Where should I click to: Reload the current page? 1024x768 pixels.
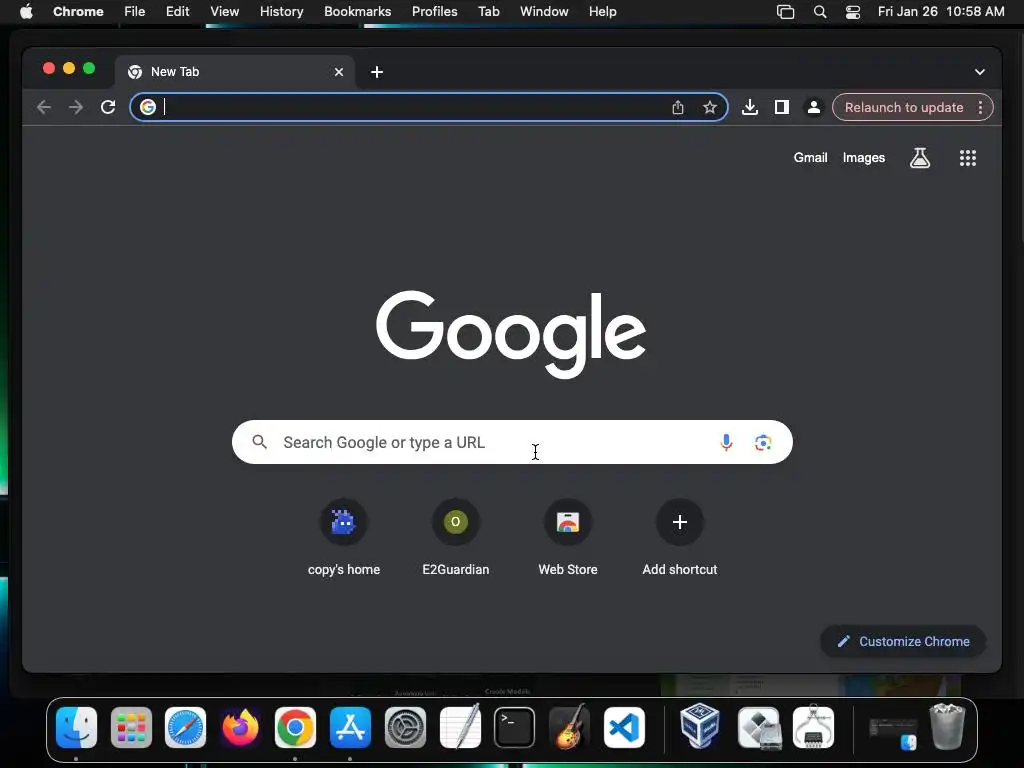[108, 107]
